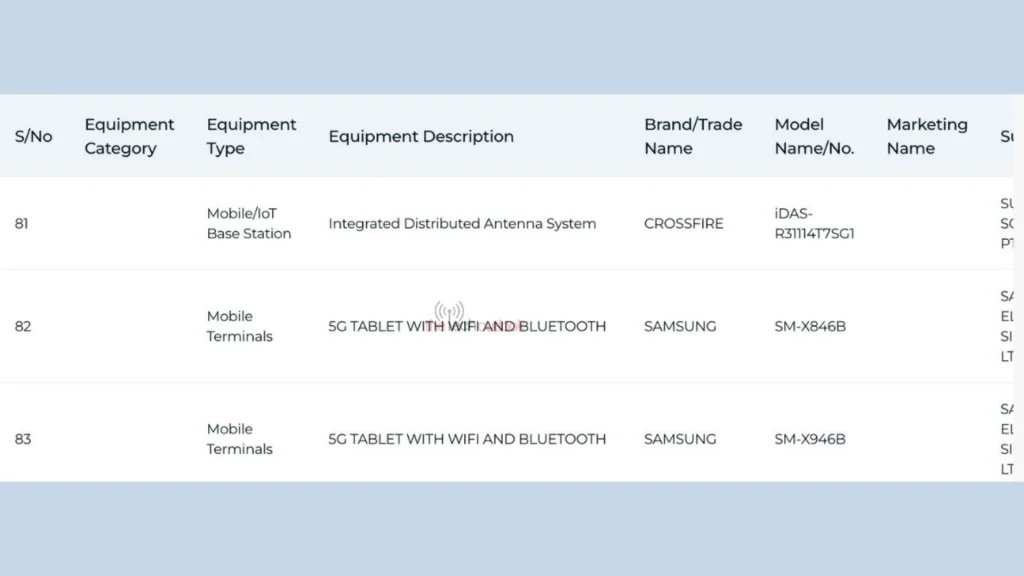
Task: Click the Equipment Description column header
Action: coord(421,136)
